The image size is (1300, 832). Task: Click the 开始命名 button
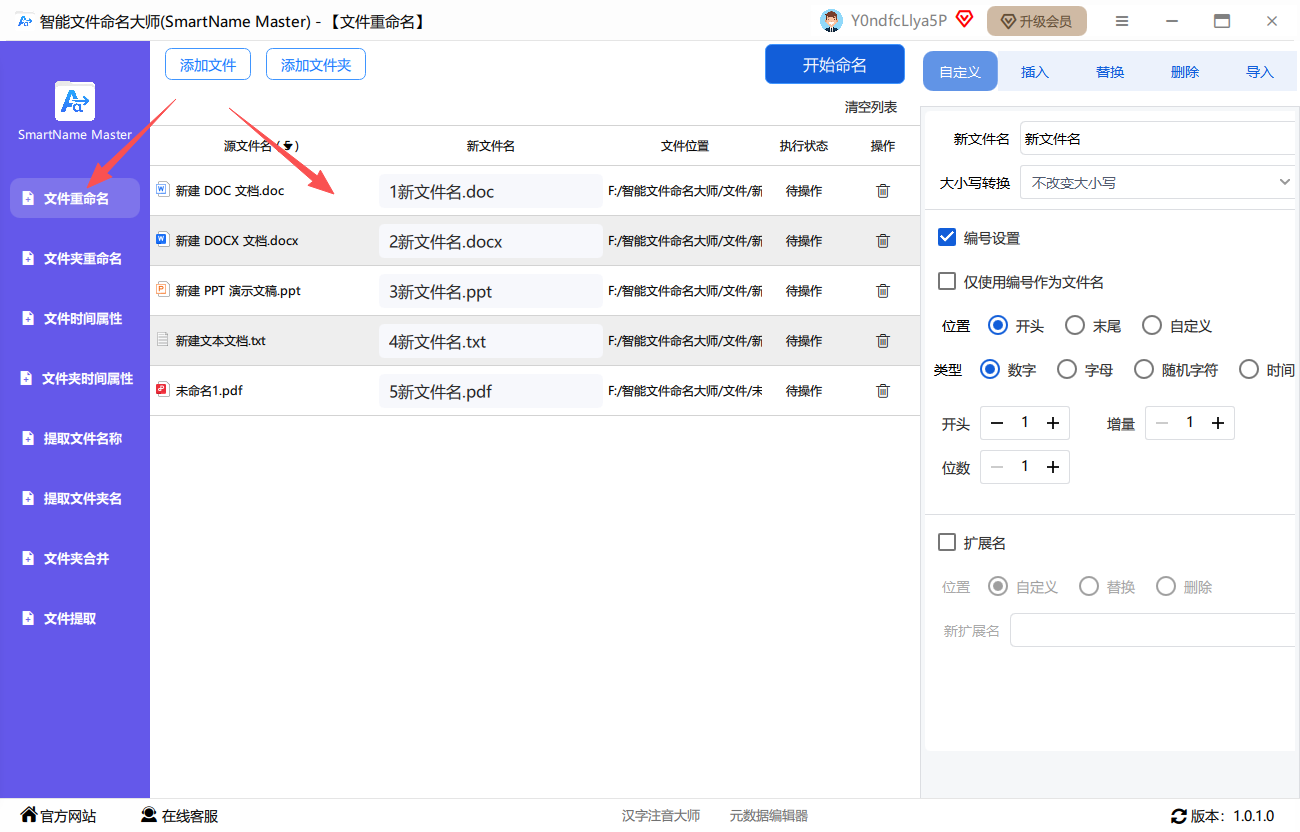[x=834, y=65]
